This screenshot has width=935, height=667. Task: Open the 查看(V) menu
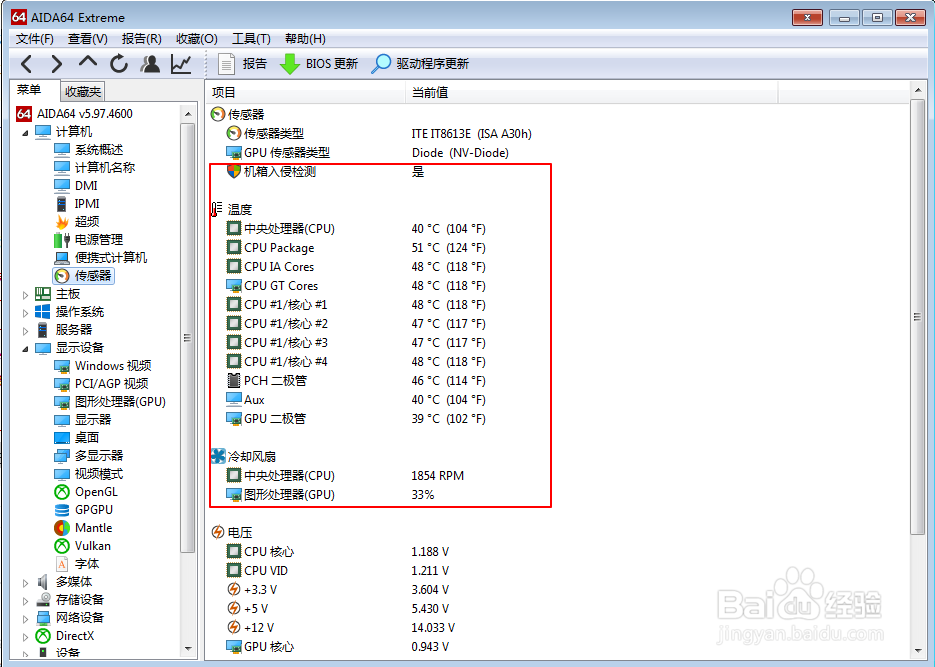88,39
